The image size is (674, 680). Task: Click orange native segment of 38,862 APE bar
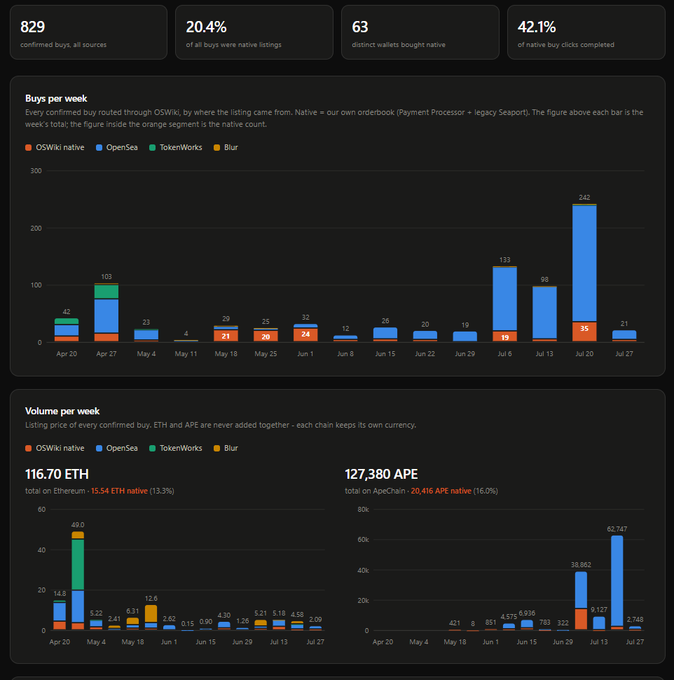(x=581, y=619)
